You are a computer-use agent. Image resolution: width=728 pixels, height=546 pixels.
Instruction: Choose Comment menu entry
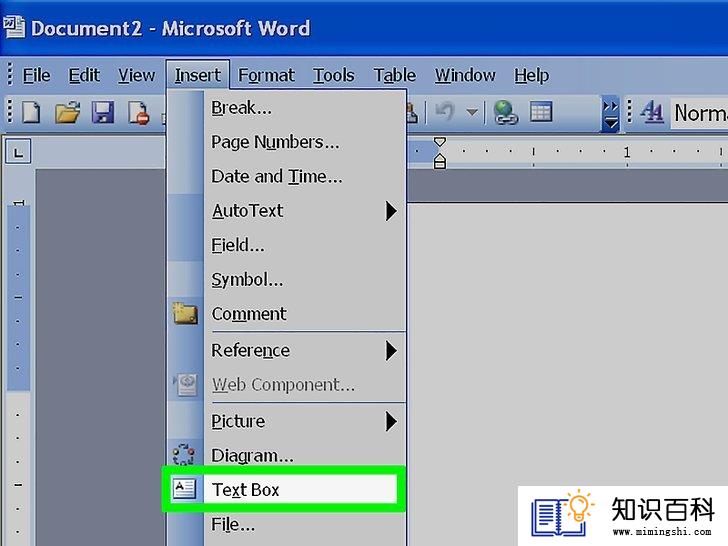(x=286, y=314)
